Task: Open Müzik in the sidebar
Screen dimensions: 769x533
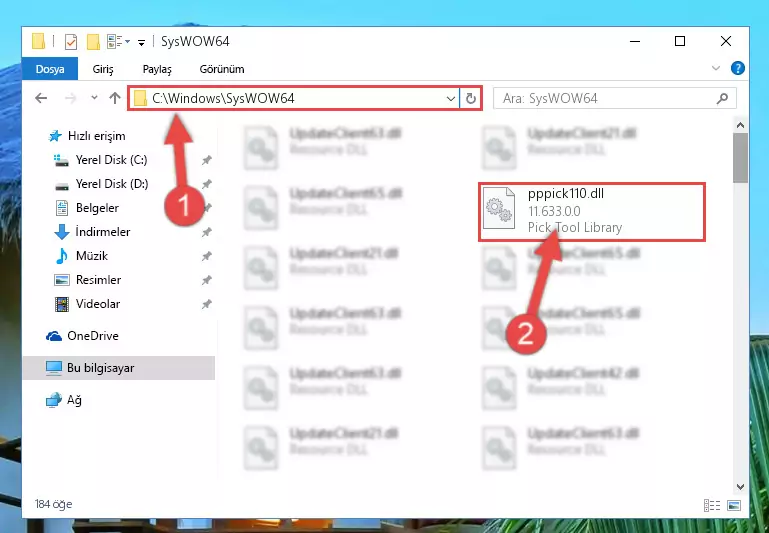Action: [92, 256]
